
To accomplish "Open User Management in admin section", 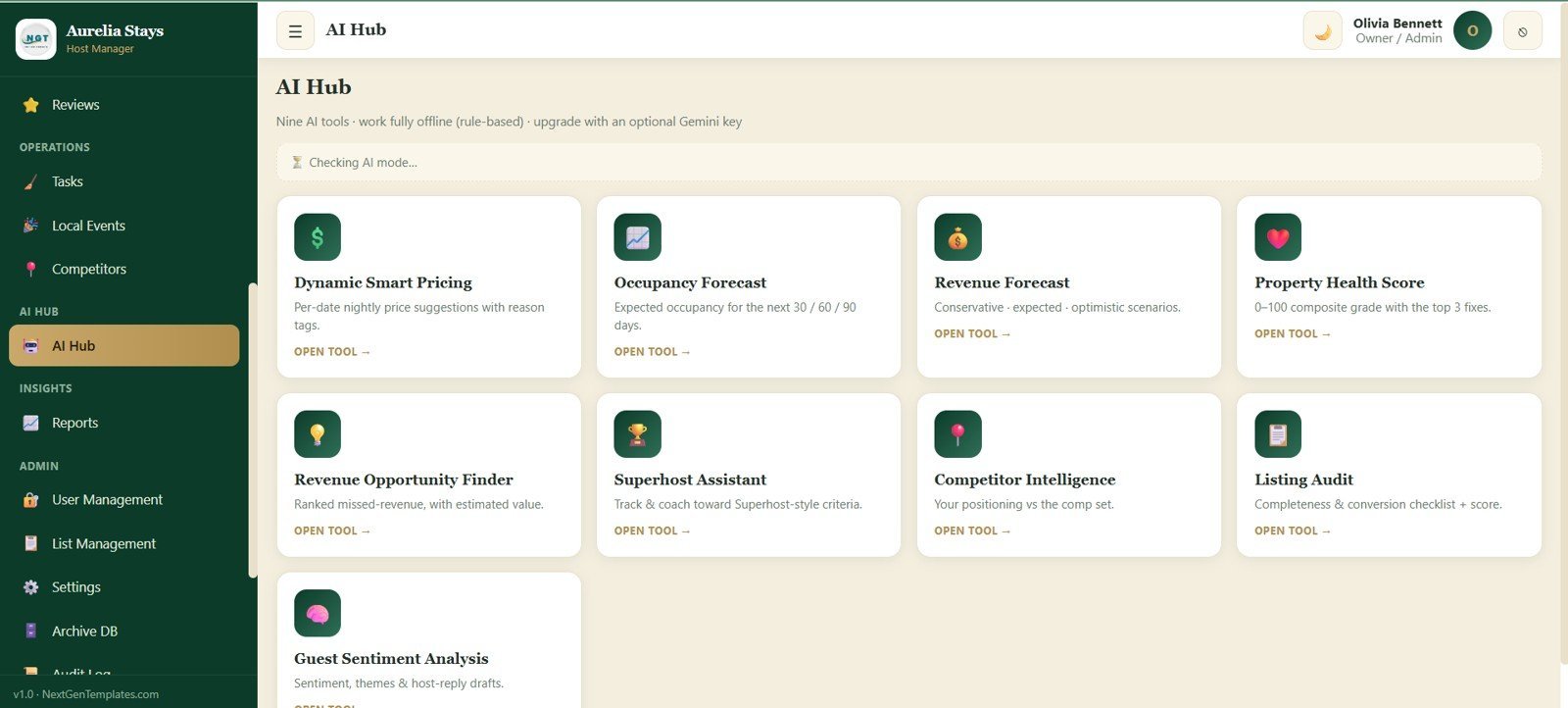I will click(123, 500).
